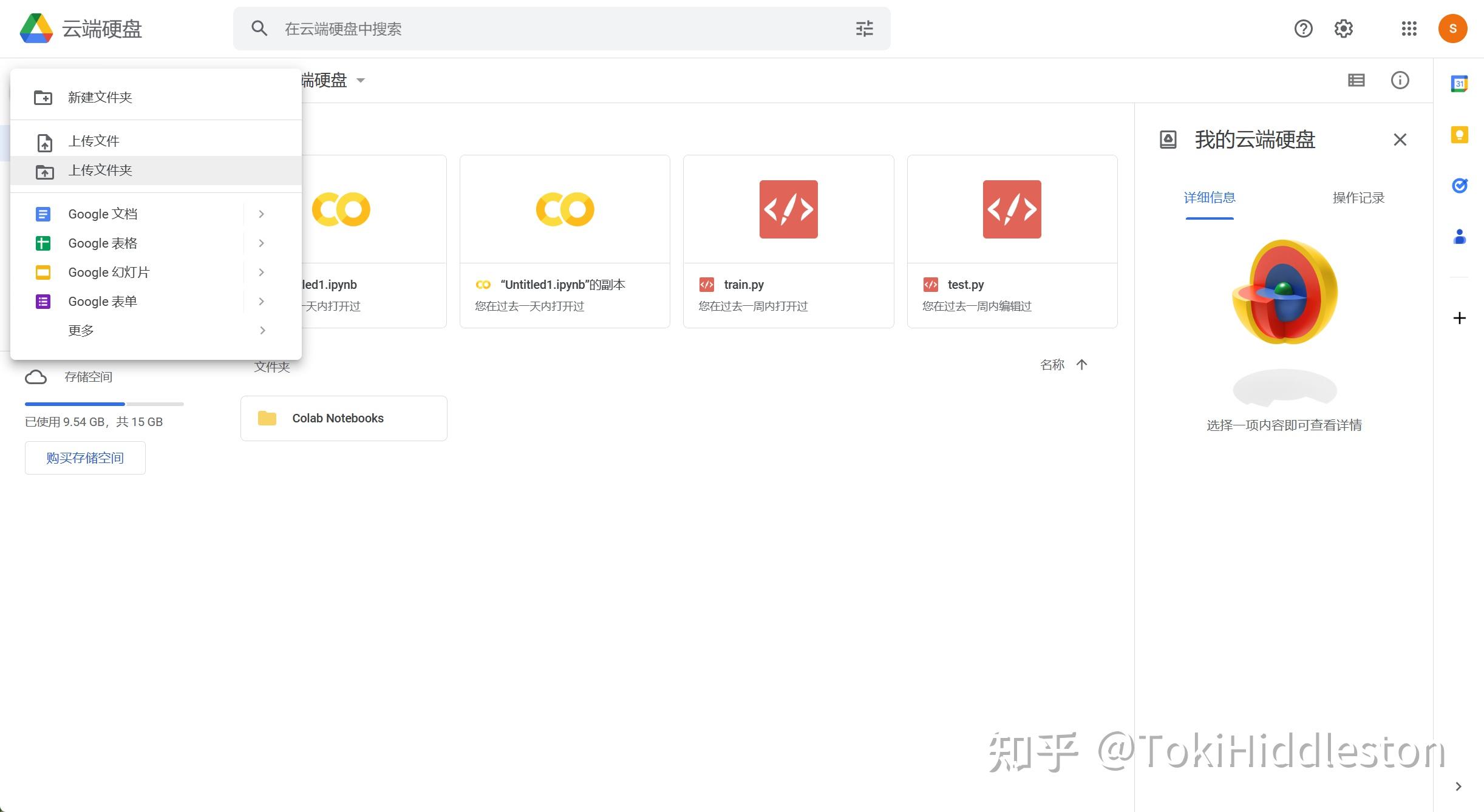1484x812 pixels.
Task: Open the Google Keep side panel icon
Action: (x=1460, y=135)
